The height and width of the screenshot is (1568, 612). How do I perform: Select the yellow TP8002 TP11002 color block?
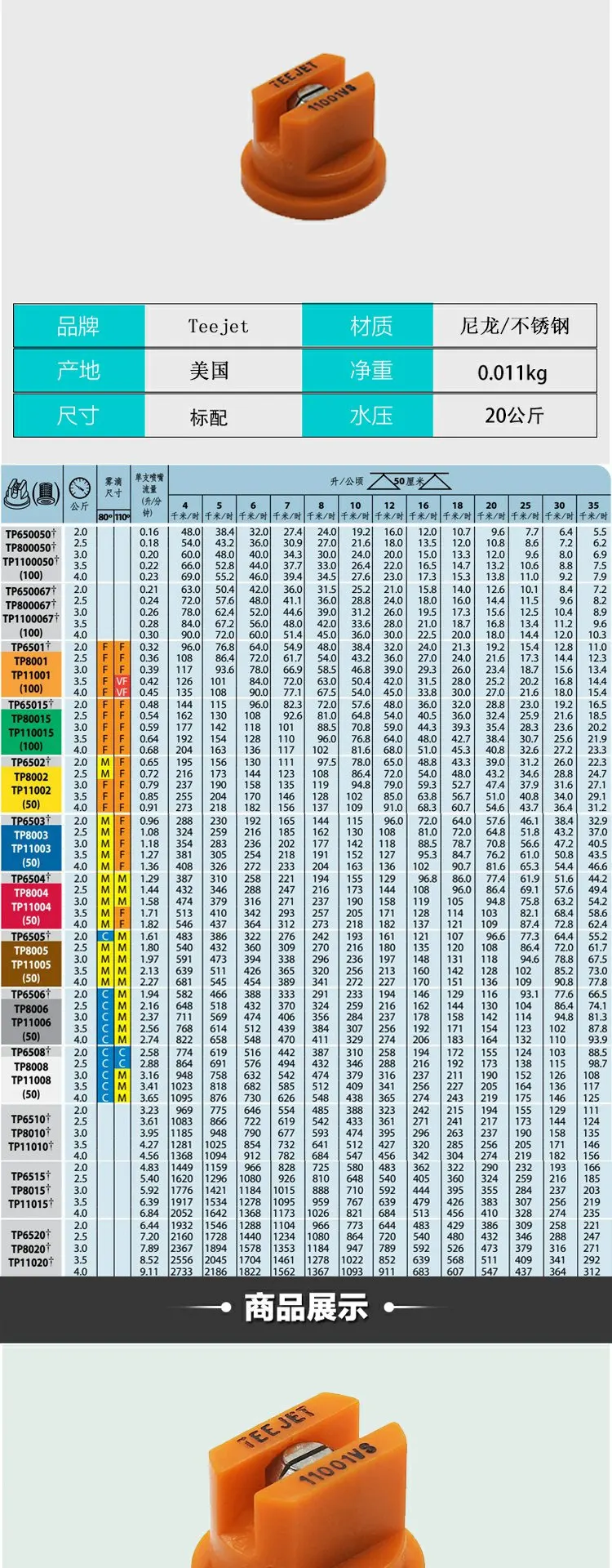[x=31, y=791]
